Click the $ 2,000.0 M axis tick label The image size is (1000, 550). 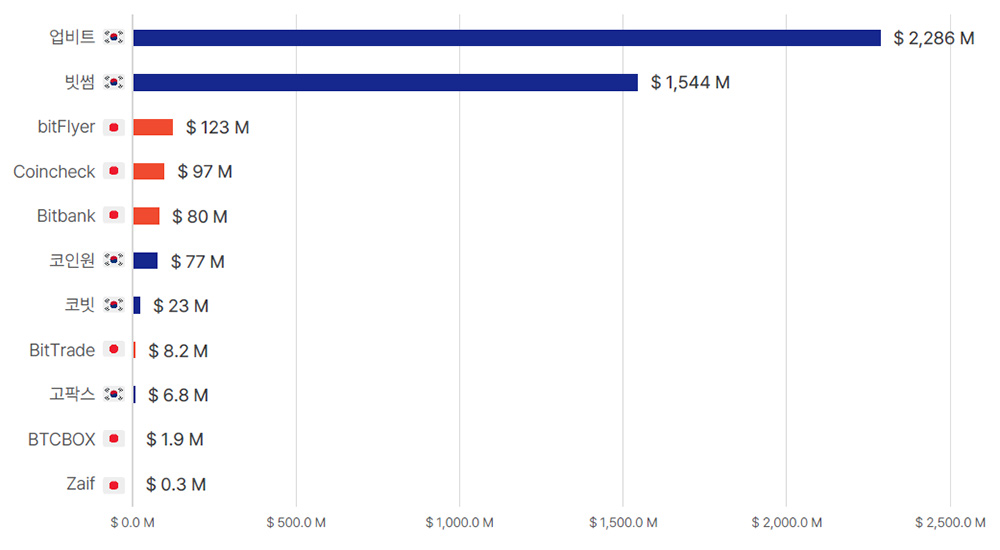click(x=786, y=523)
